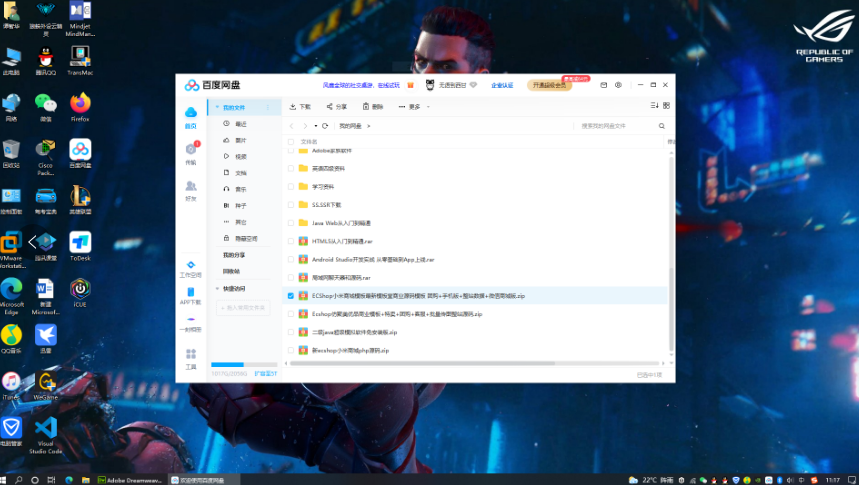Click the add common folder button
The width and height of the screenshot is (859, 485).
click(243, 308)
